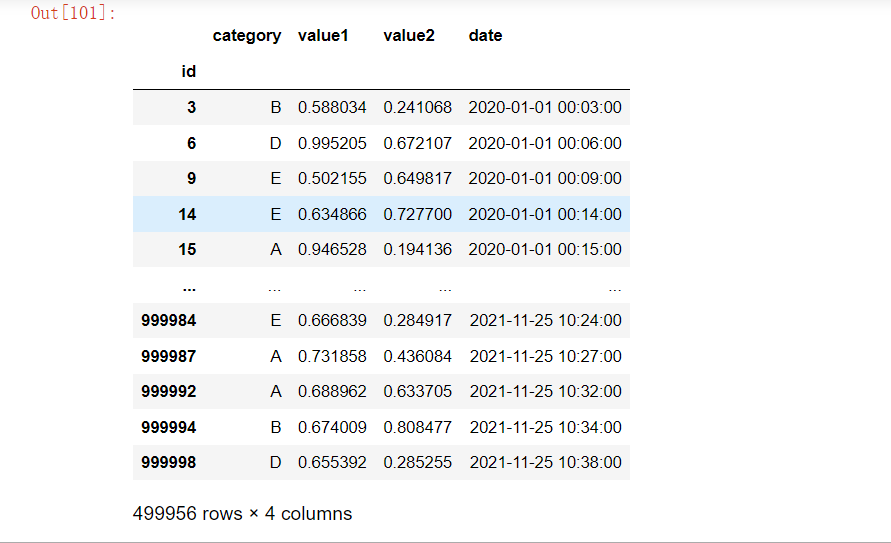
Task: Click value1 cell 0.655392
Action: click(x=332, y=462)
